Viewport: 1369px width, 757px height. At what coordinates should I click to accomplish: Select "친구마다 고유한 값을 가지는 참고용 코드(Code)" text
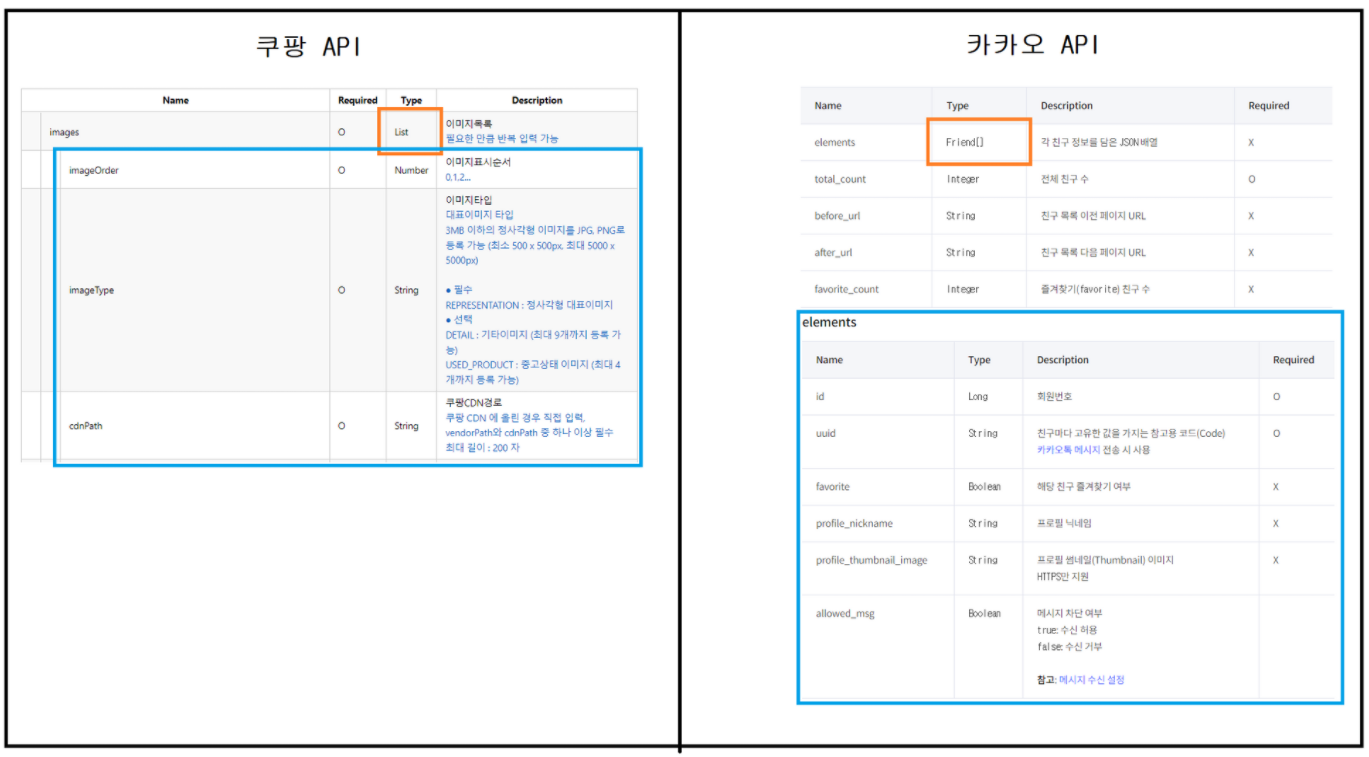coord(1131,434)
